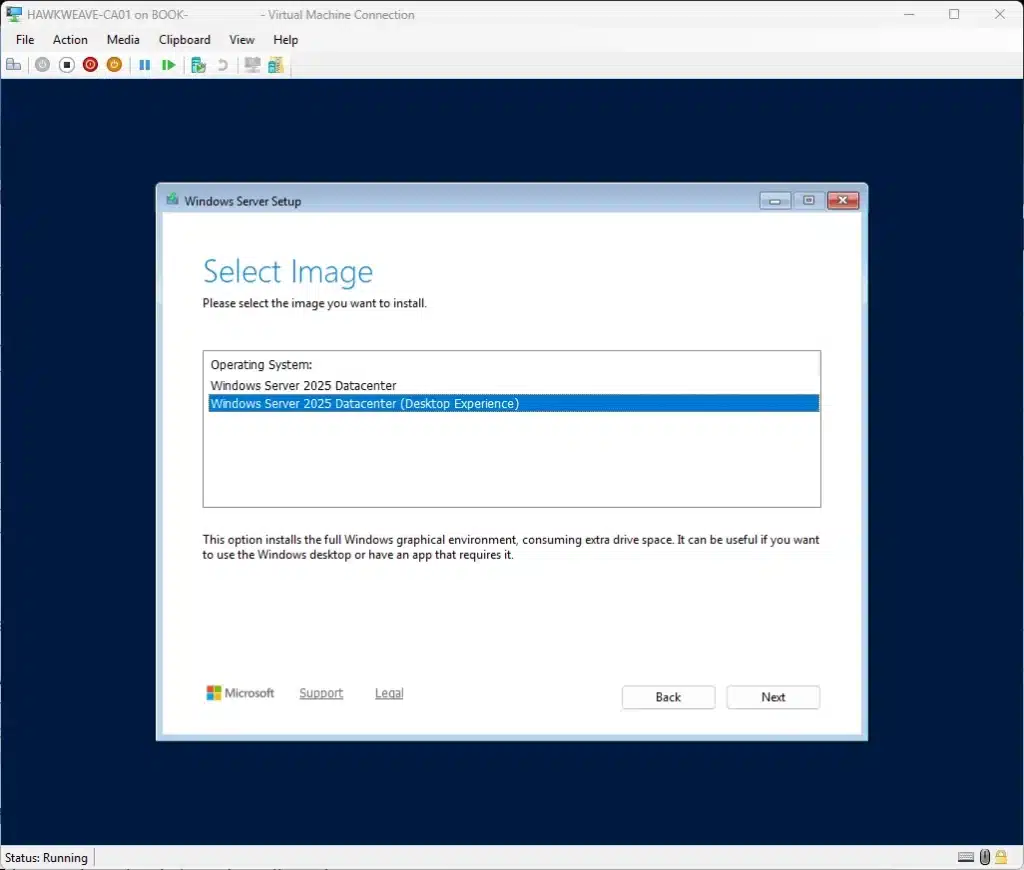Click the Enhanced Session monitor icon
The image size is (1024, 870).
coord(252,65)
